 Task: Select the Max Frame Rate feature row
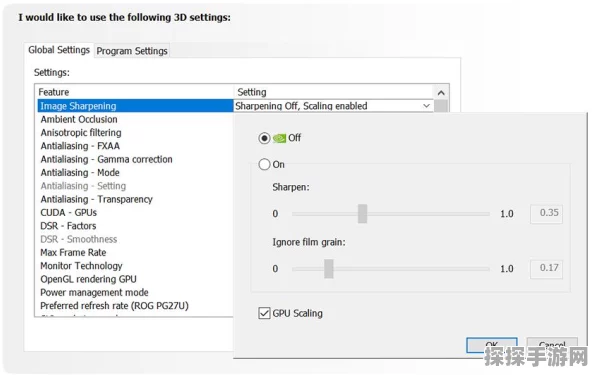click(x=136, y=252)
